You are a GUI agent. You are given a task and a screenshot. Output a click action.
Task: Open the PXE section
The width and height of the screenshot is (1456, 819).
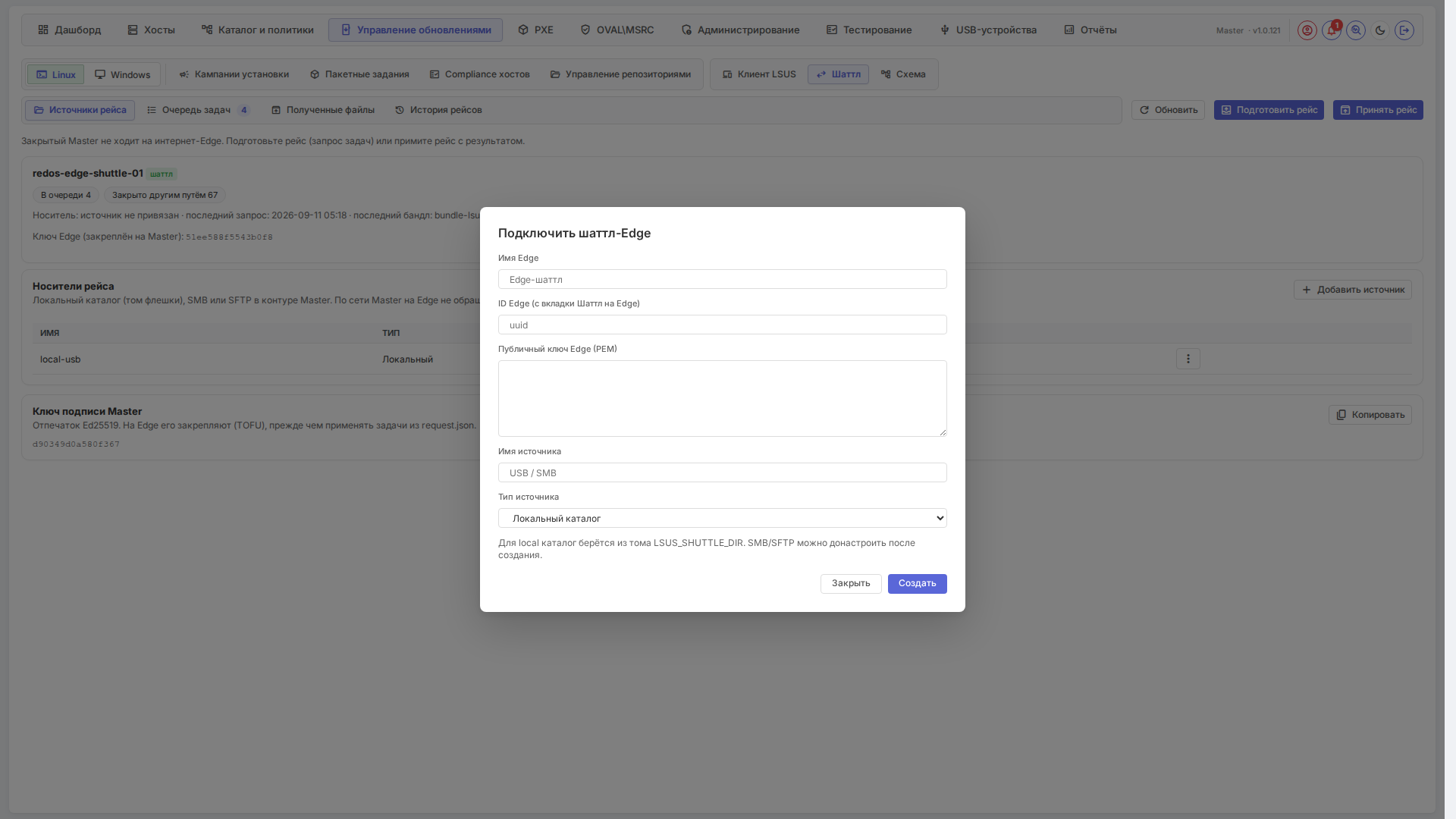(x=535, y=30)
